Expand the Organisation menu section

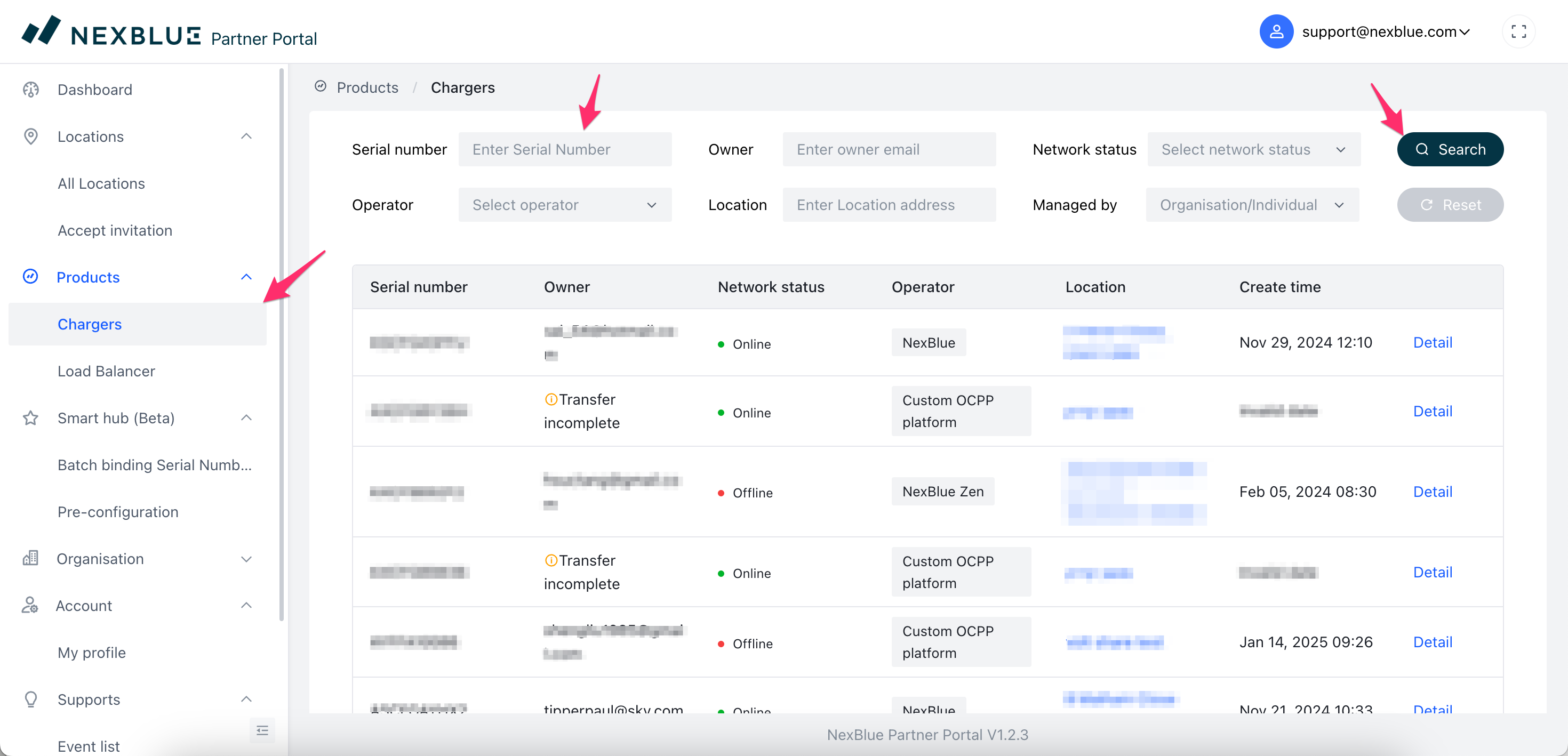click(246, 559)
